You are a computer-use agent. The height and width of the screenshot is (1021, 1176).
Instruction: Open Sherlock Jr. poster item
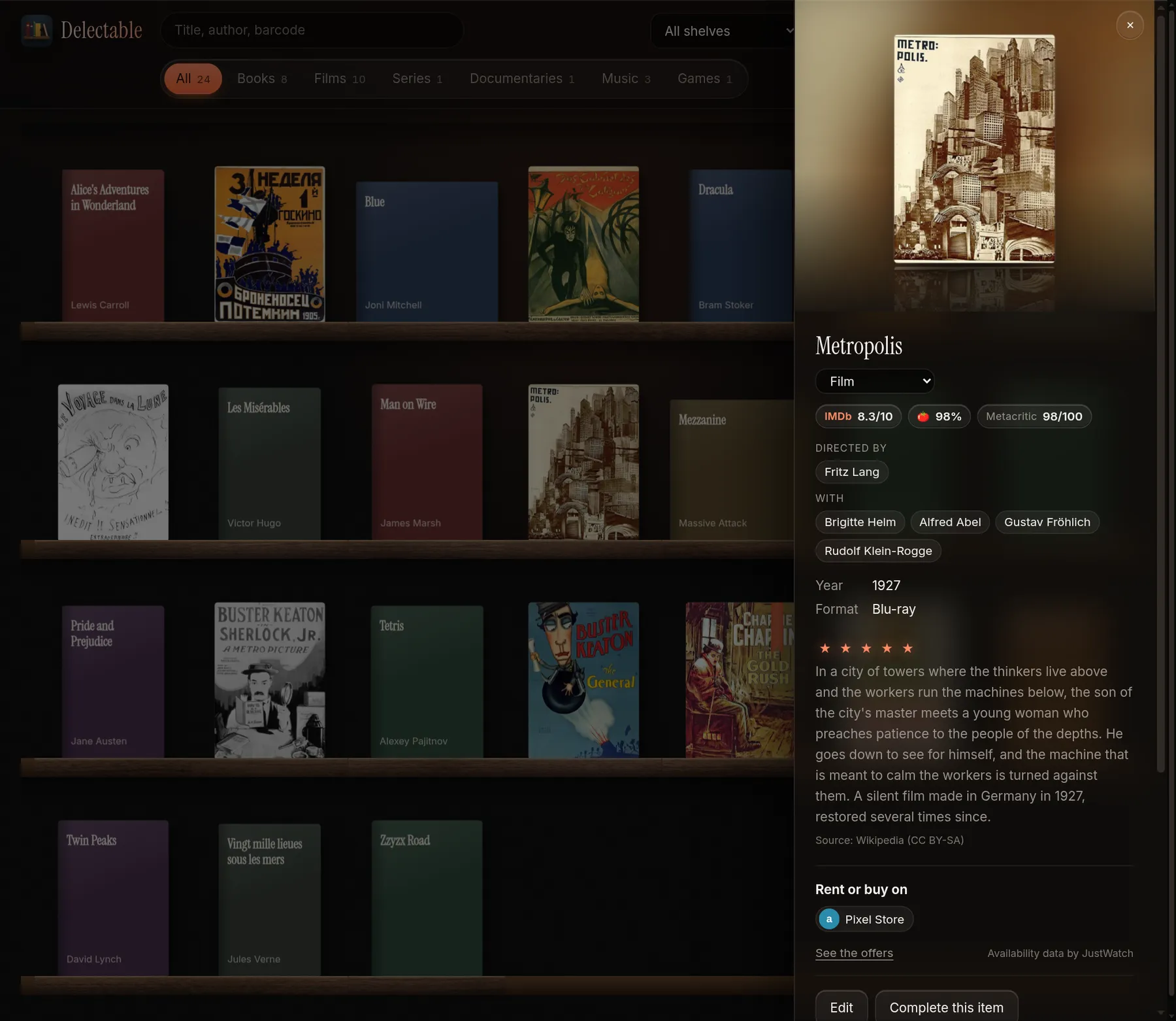[270, 680]
